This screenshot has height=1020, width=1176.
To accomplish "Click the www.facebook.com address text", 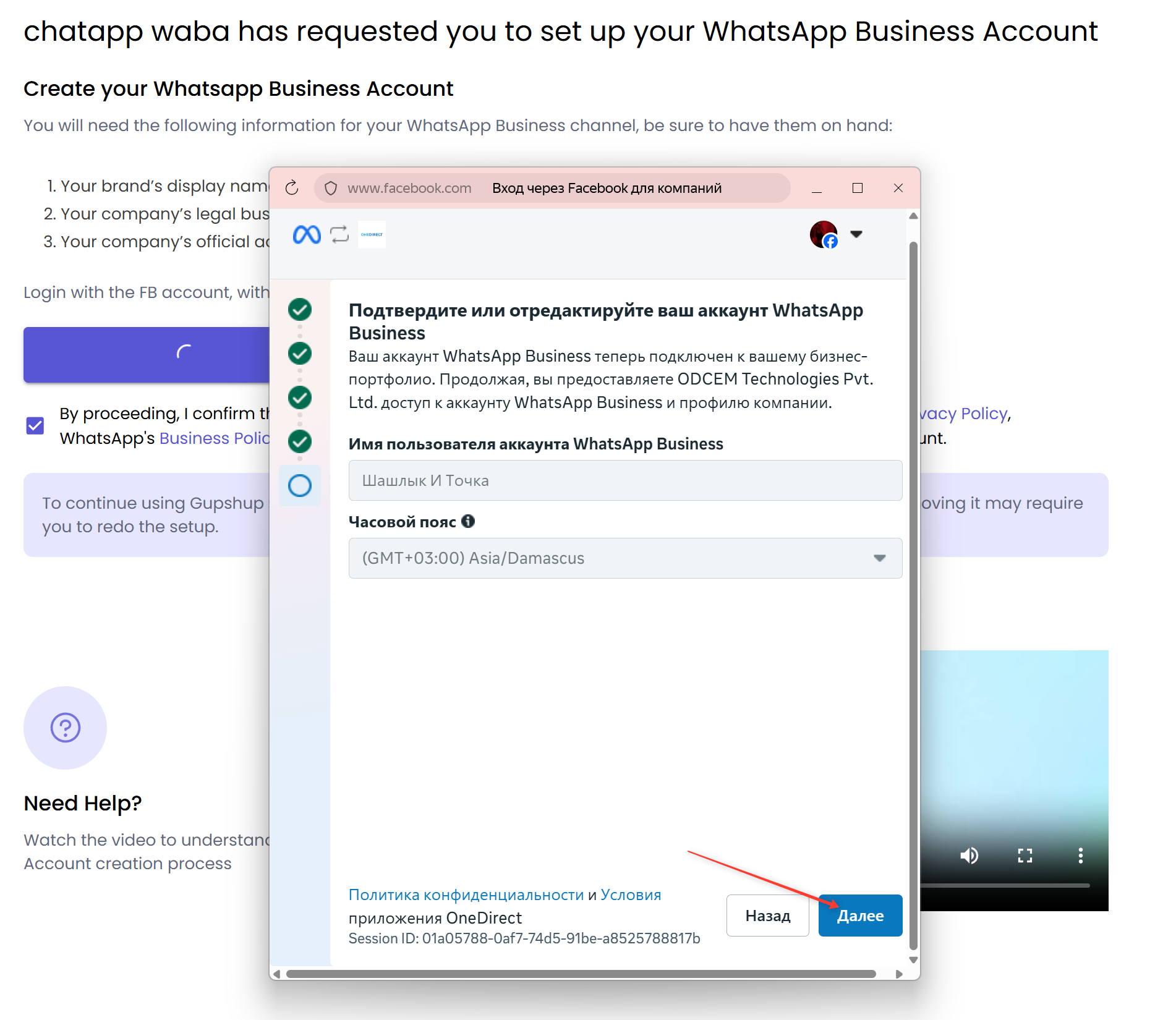I will (409, 188).
